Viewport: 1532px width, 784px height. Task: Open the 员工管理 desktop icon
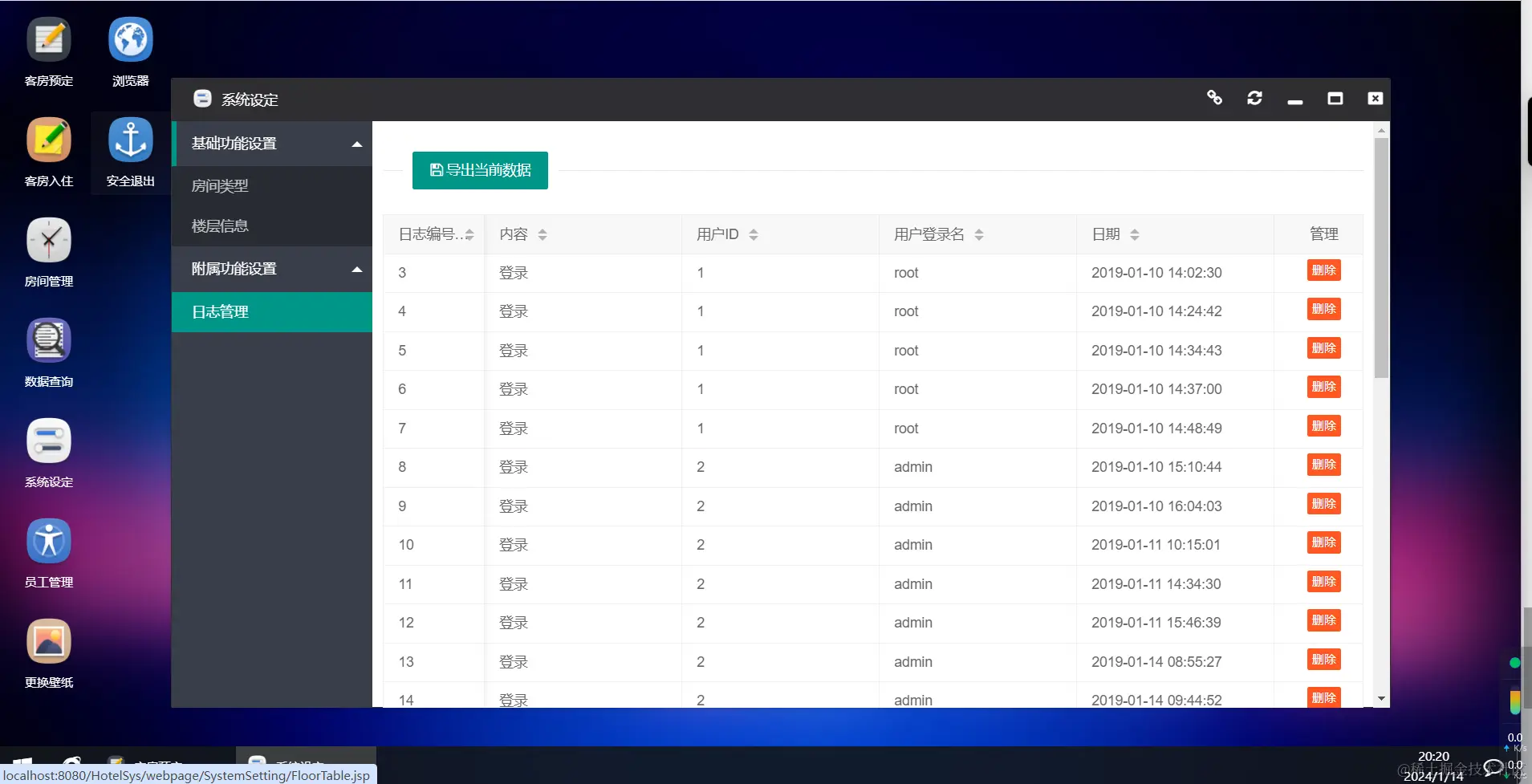(49, 553)
